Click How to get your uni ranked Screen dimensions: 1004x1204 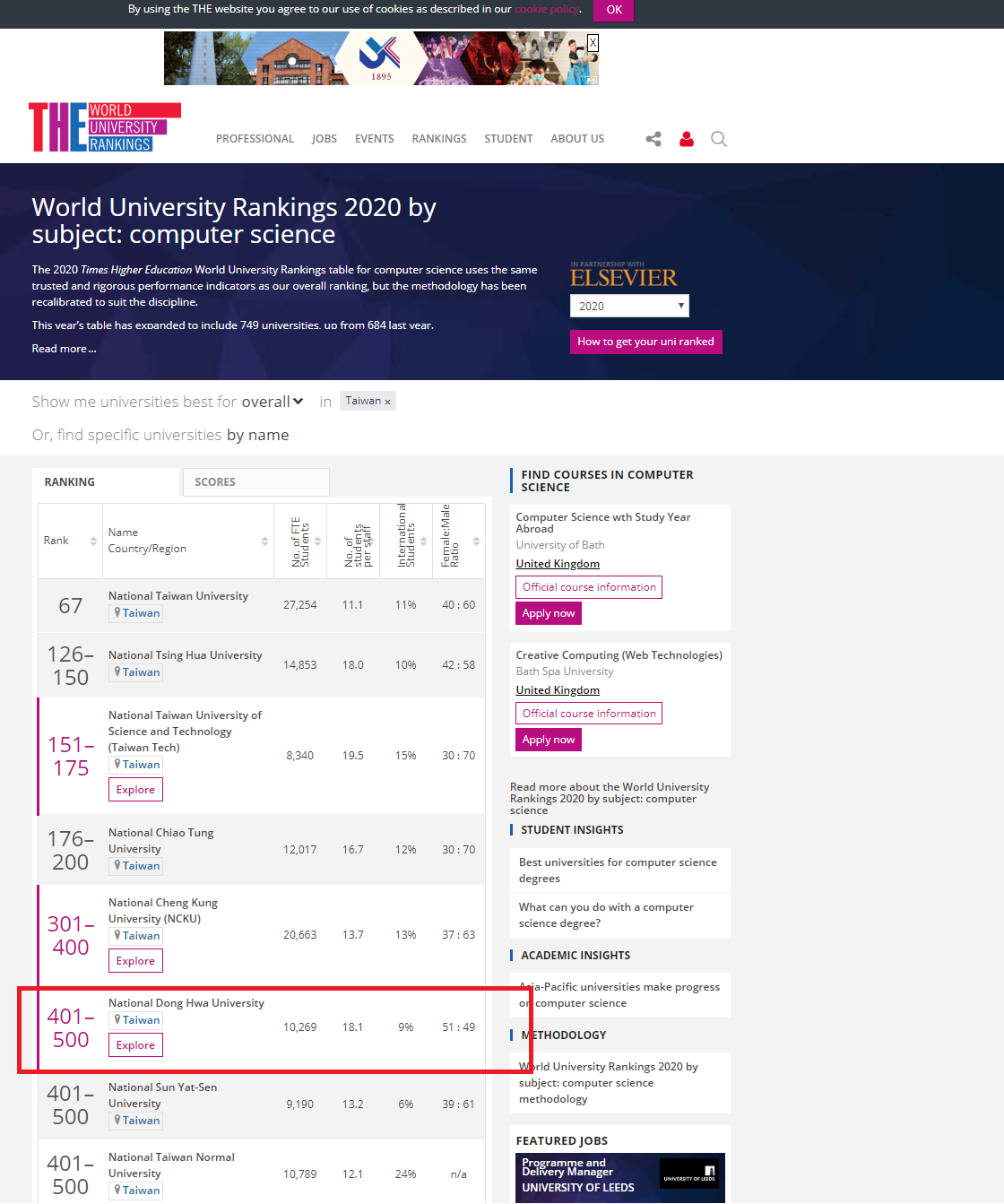coord(645,342)
